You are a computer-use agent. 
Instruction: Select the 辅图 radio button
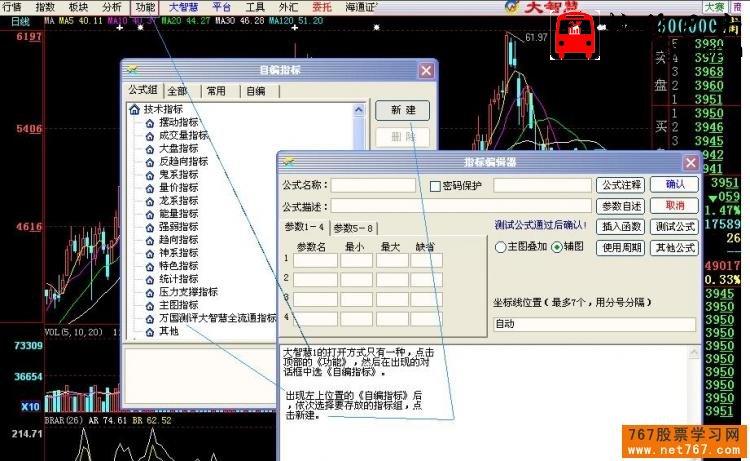pos(556,247)
